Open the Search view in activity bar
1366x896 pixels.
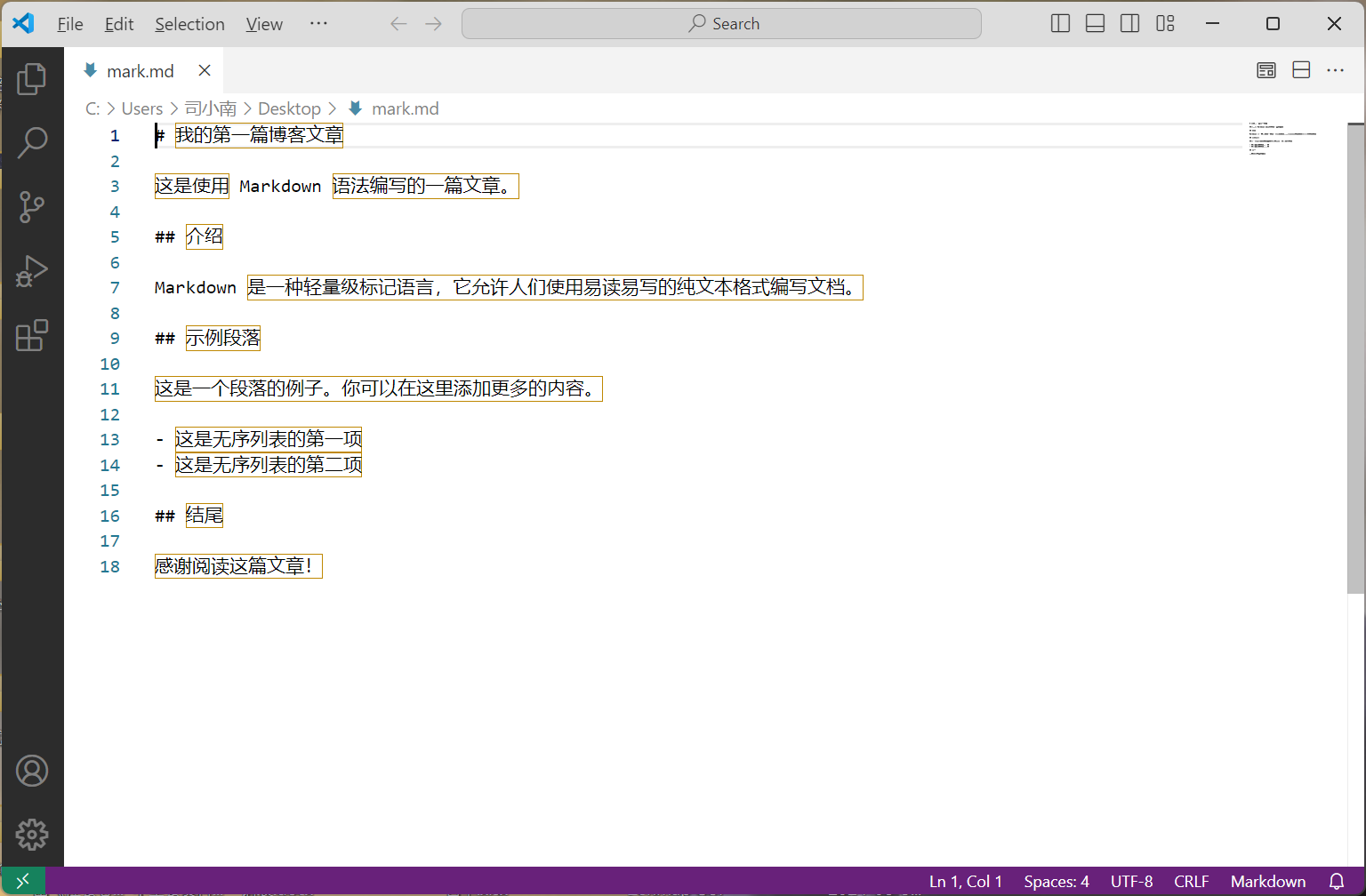click(x=32, y=142)
